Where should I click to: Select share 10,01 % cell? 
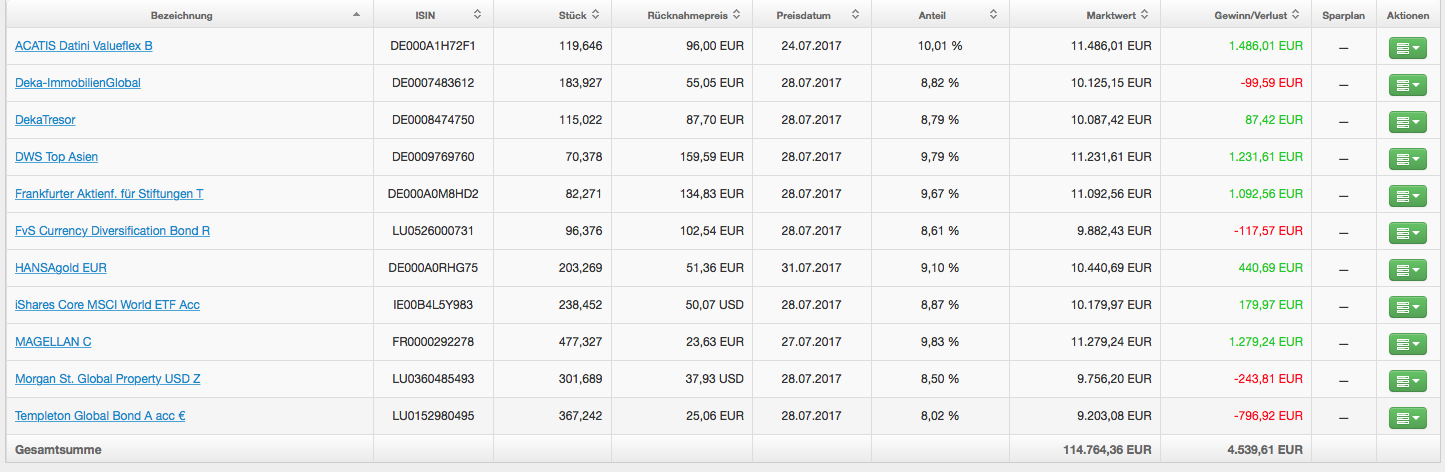click(x=940, y=46)
